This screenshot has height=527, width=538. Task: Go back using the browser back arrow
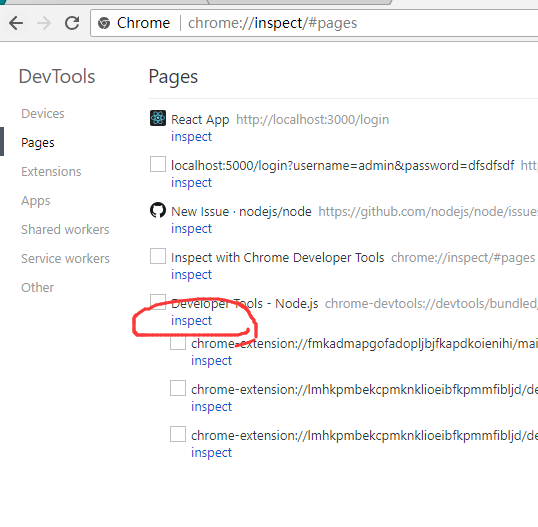coord(16,23)
